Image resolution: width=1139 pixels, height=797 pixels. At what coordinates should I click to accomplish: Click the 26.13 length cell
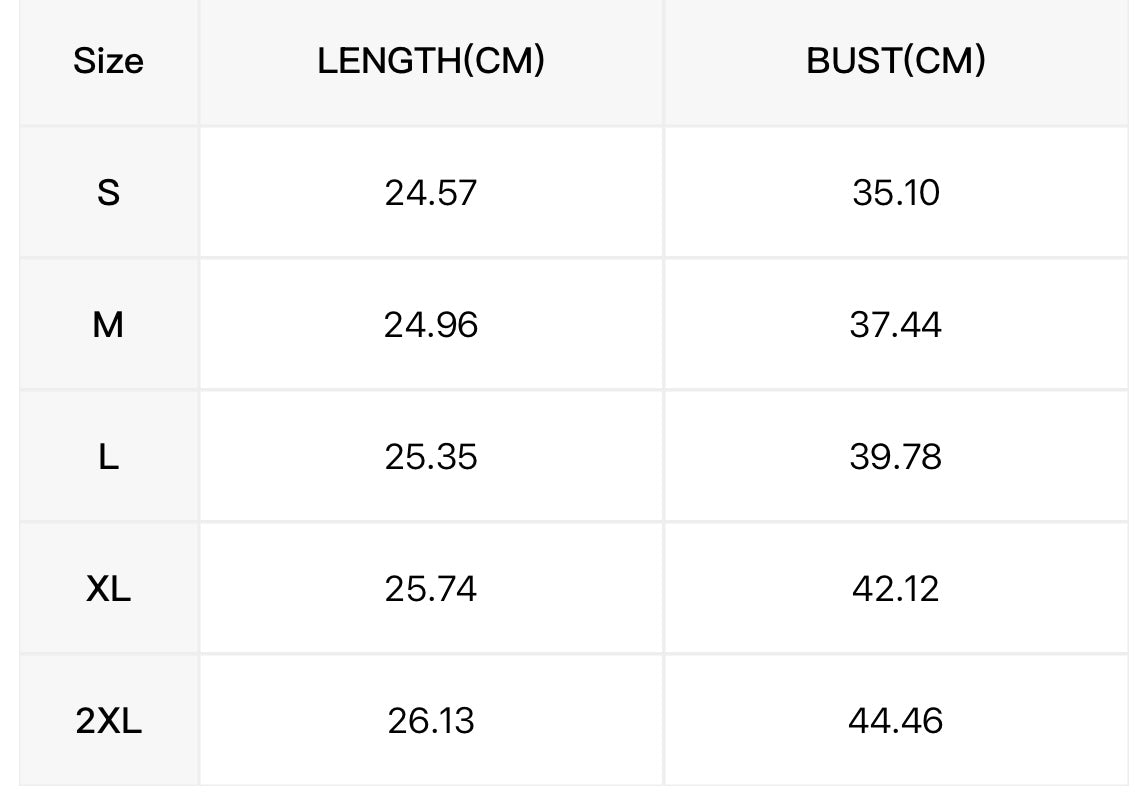tap(431, 721)
